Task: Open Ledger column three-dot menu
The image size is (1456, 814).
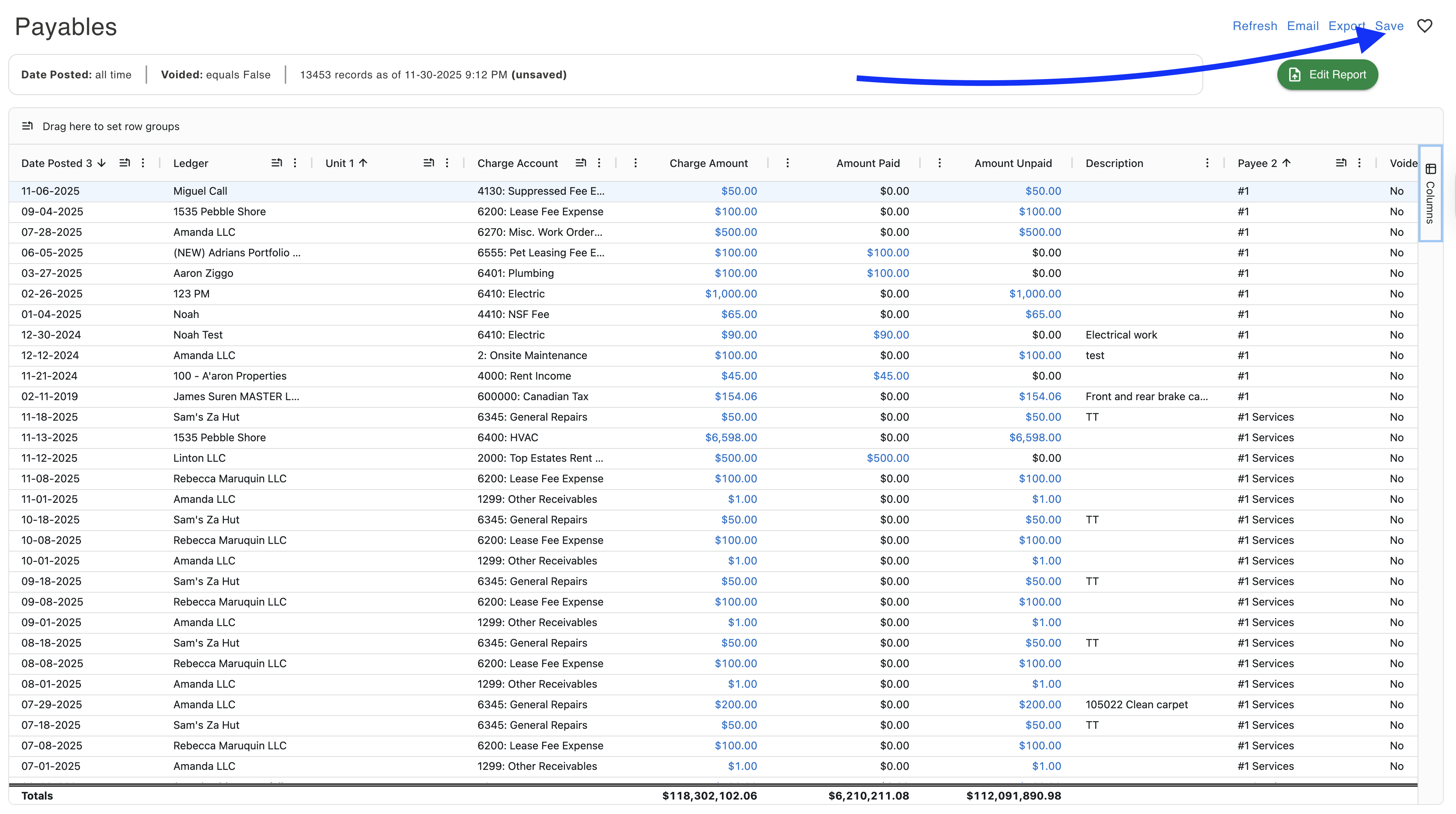Action: pyautogui.click(x=295, y=163)
